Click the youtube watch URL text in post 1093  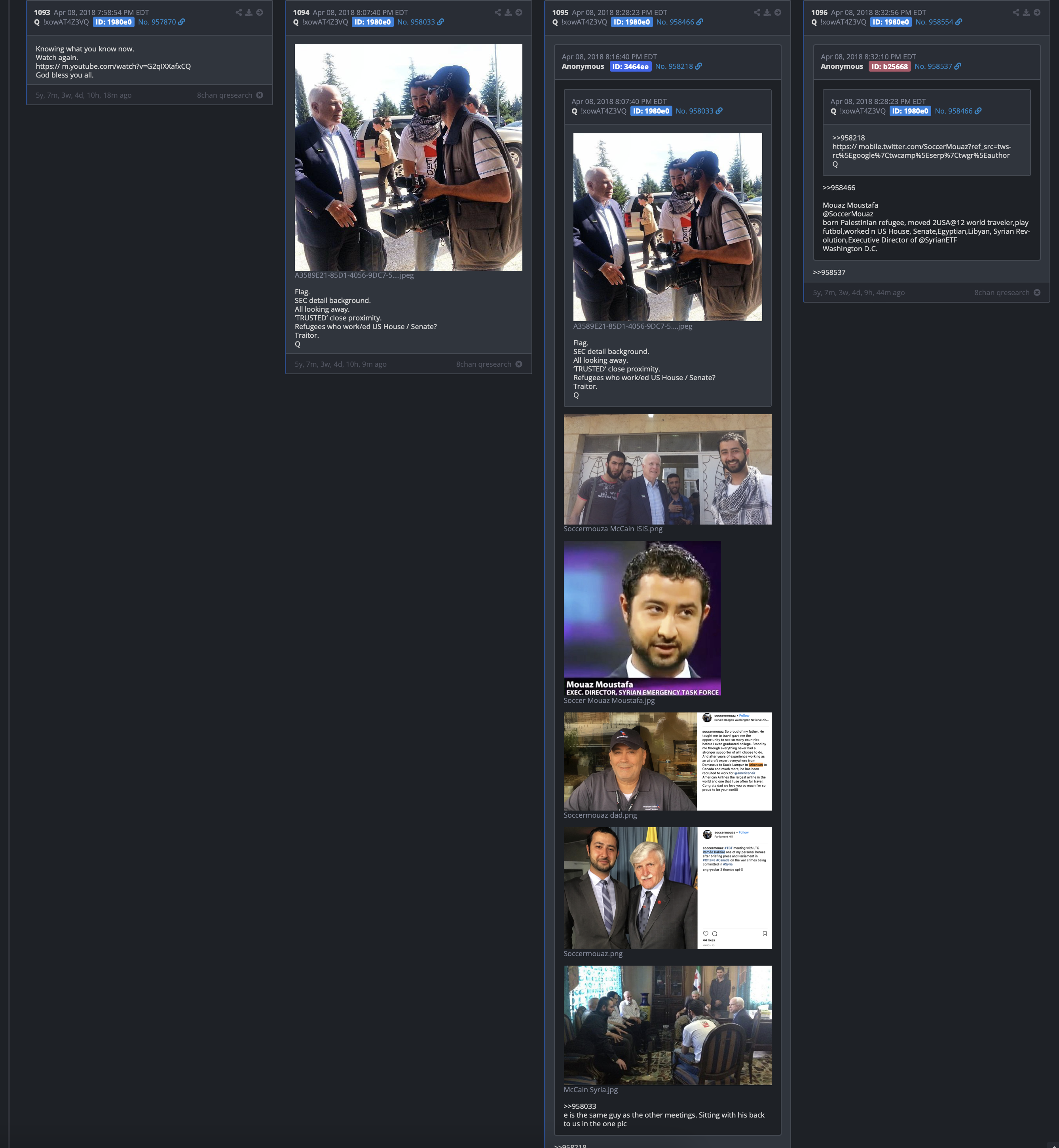pyautogui.click(x=114, y=66)
